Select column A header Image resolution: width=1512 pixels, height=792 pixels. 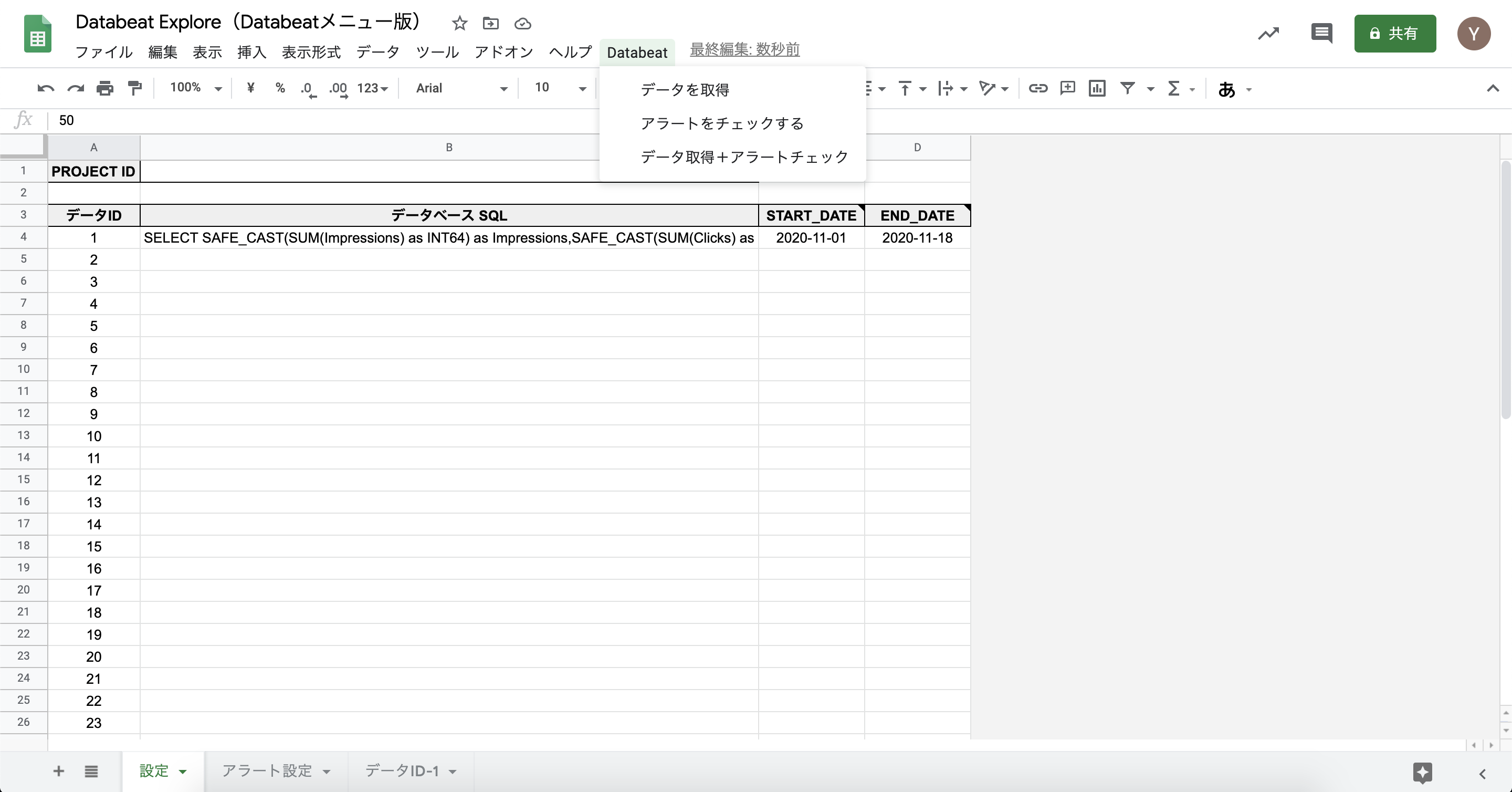(93, 148)
